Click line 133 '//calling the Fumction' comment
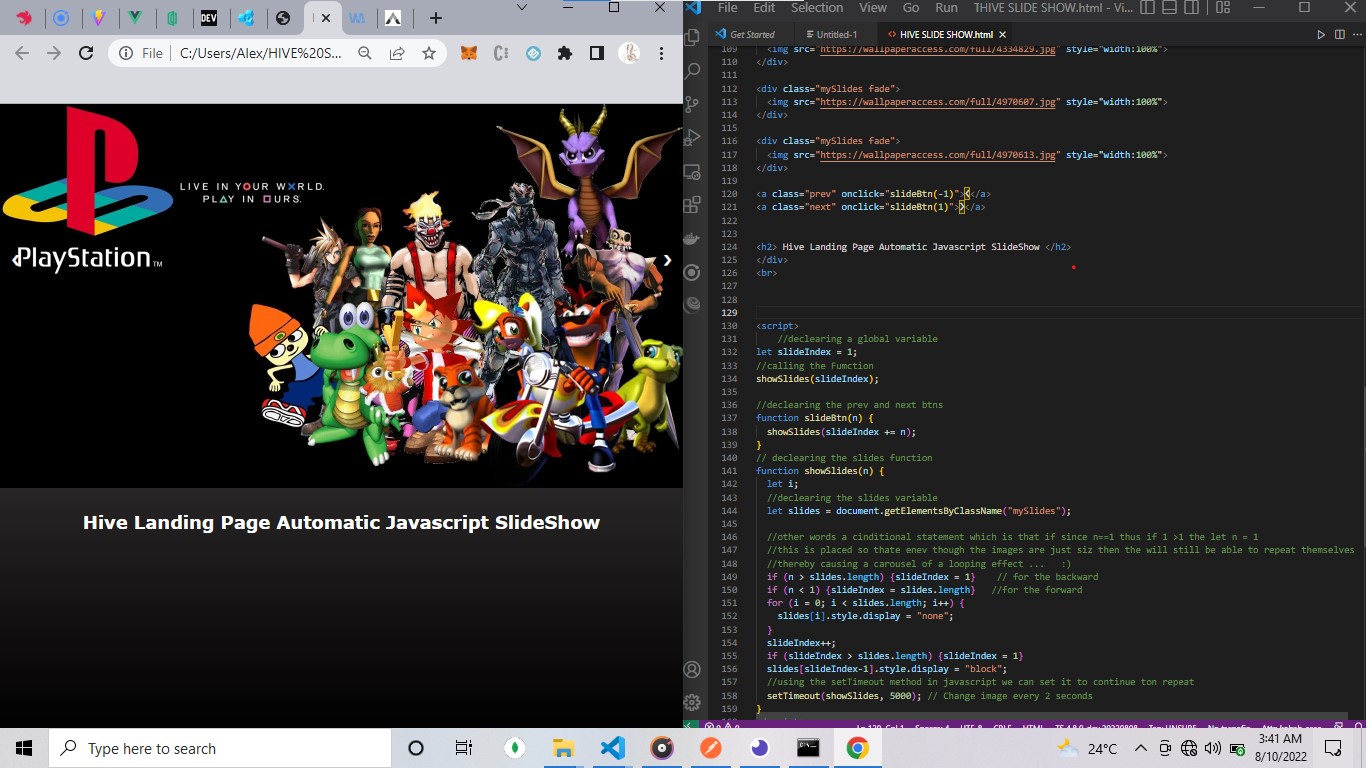1366x768 pixels. click(x=815, y=366)
